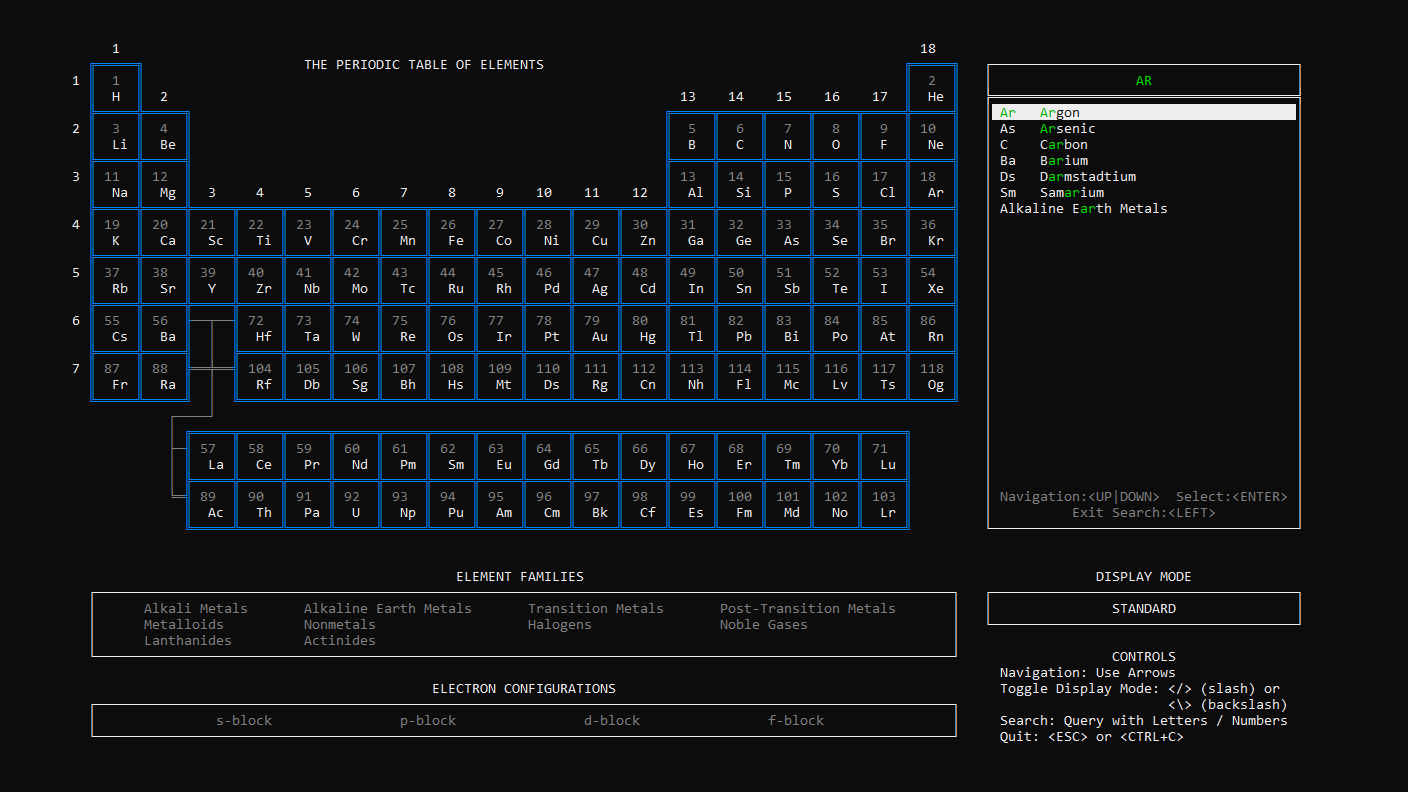1408x792 pixels.
Task: Select the f-block electron configuration
Action: tap(795, 720)
